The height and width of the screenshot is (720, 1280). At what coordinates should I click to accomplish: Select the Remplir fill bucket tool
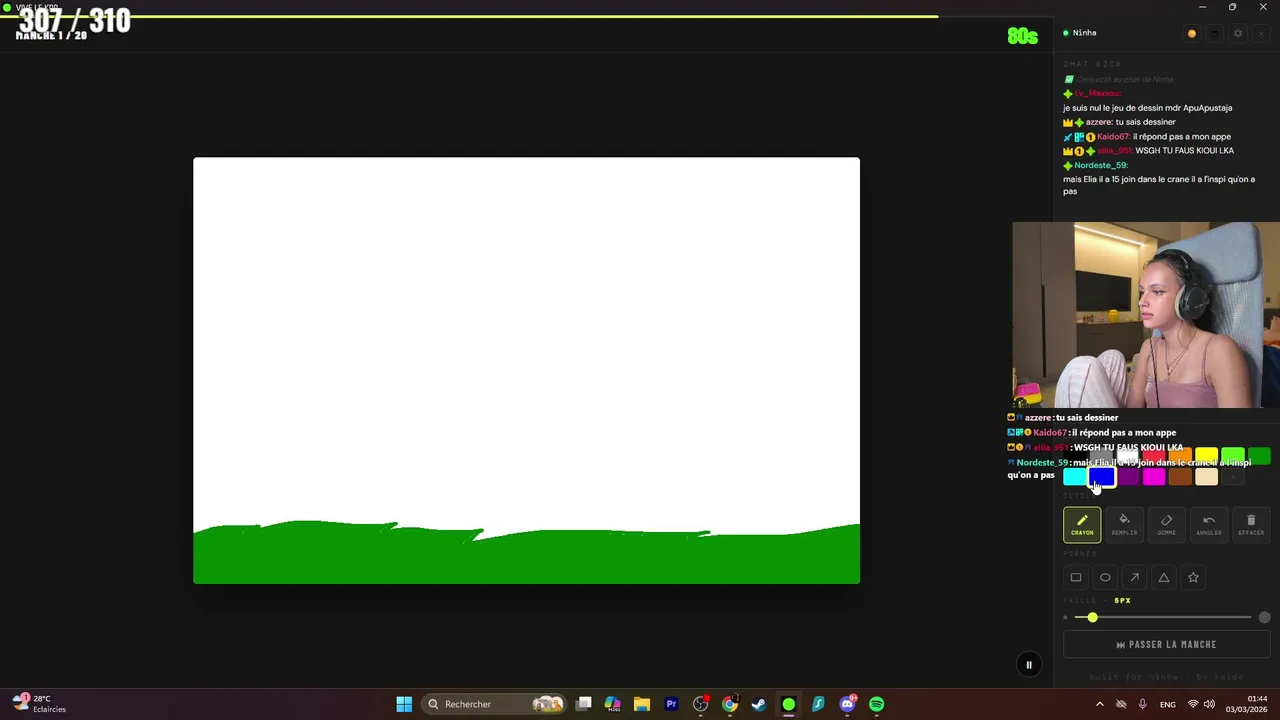point(1124,525)
